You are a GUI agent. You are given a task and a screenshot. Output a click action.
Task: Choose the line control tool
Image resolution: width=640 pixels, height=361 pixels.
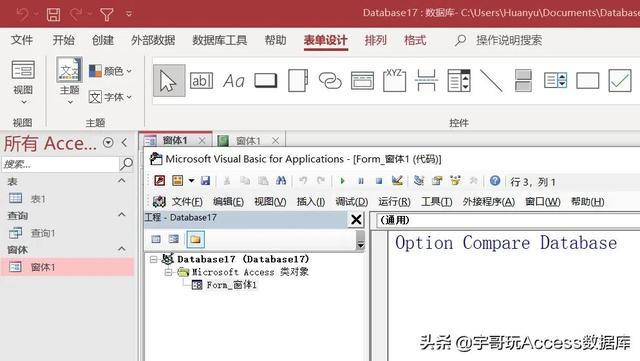pos(491,80)
